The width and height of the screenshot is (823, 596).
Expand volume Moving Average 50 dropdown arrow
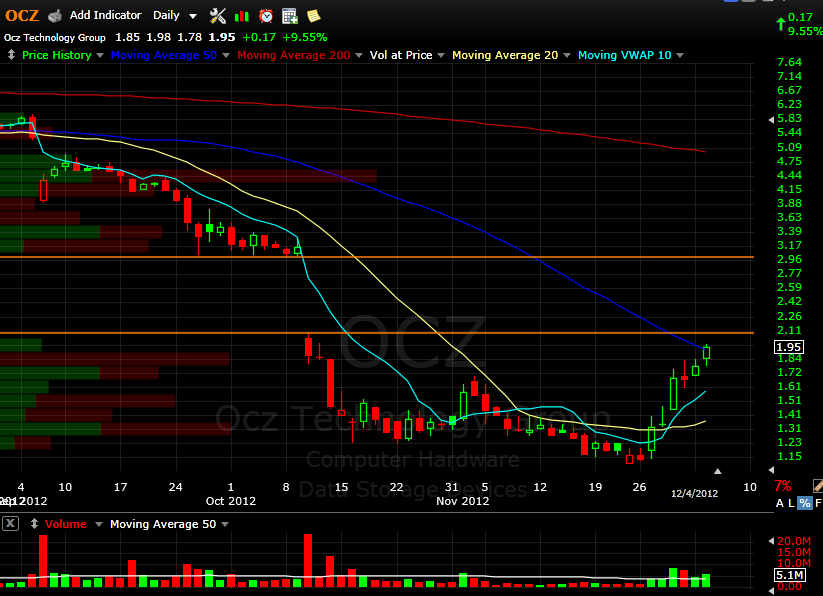click(x=225, y=524)
